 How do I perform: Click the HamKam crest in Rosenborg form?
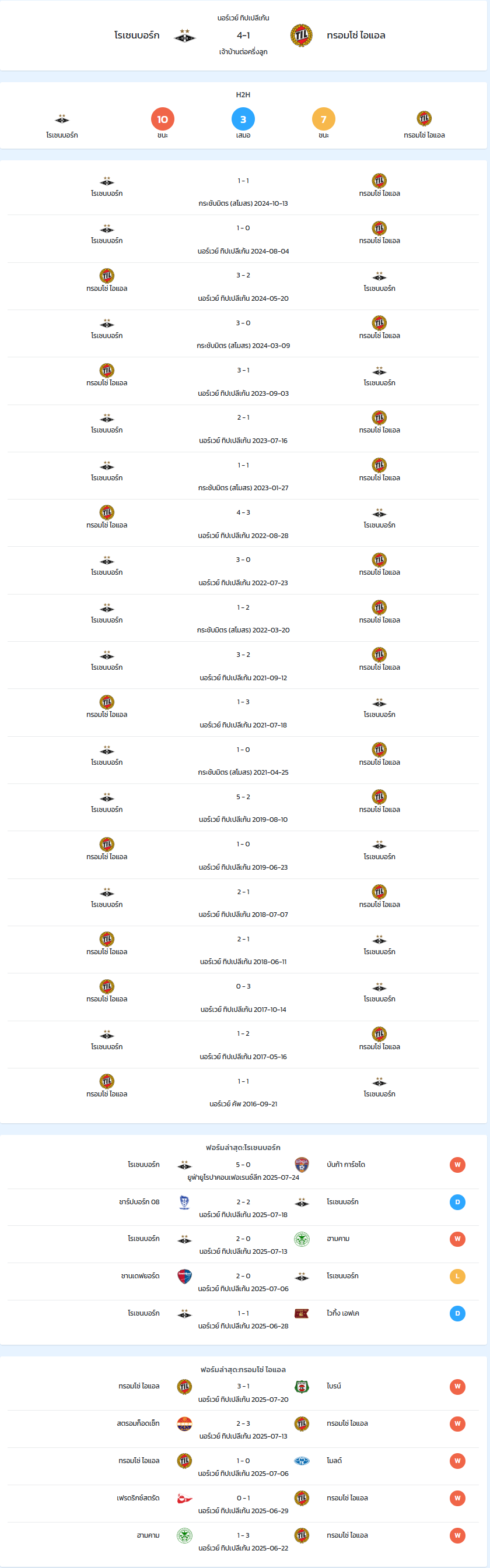pyautogui.click(x=302, y=1239)
